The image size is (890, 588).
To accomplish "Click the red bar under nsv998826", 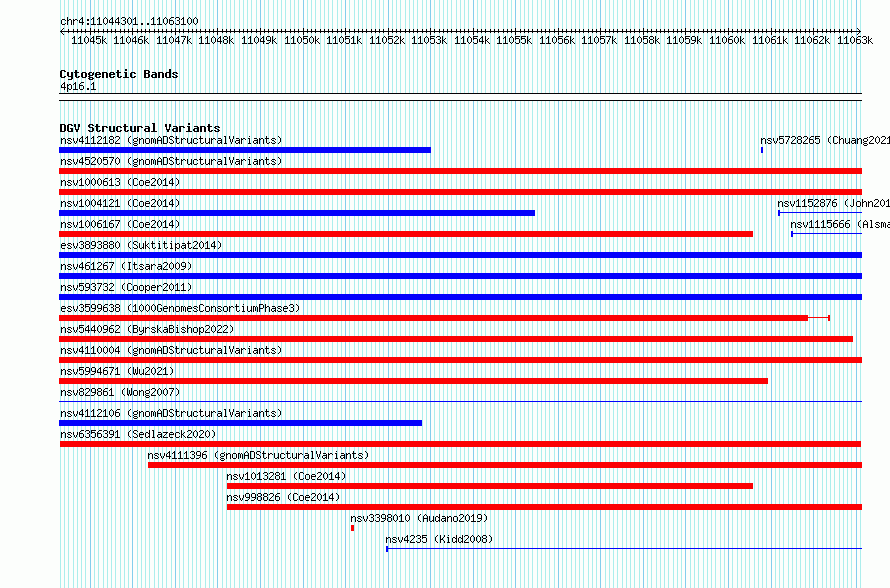I will [x=544, y=507].
